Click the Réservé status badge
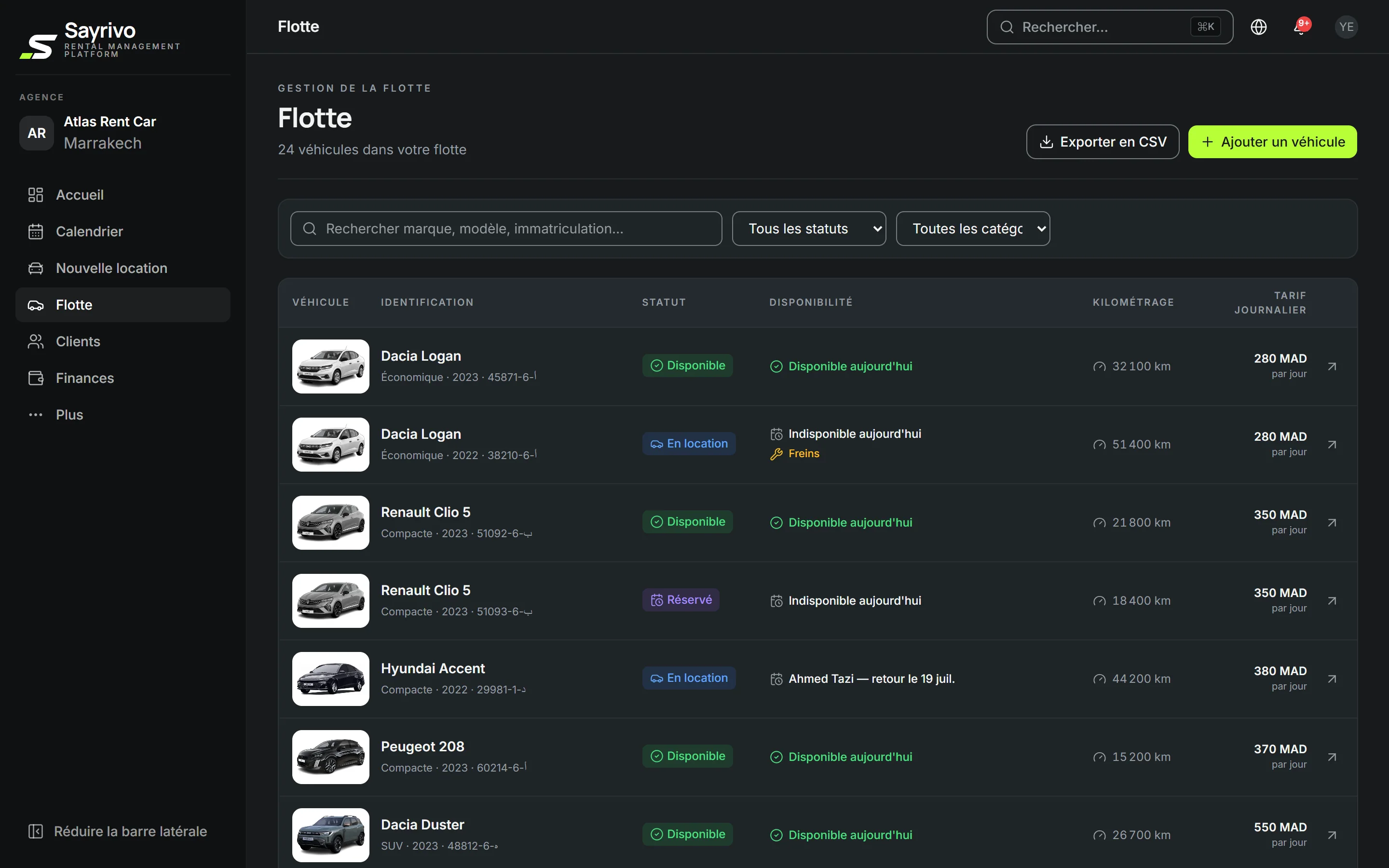1389x868 pixels. pyautogui.click(x=681, y=600)
